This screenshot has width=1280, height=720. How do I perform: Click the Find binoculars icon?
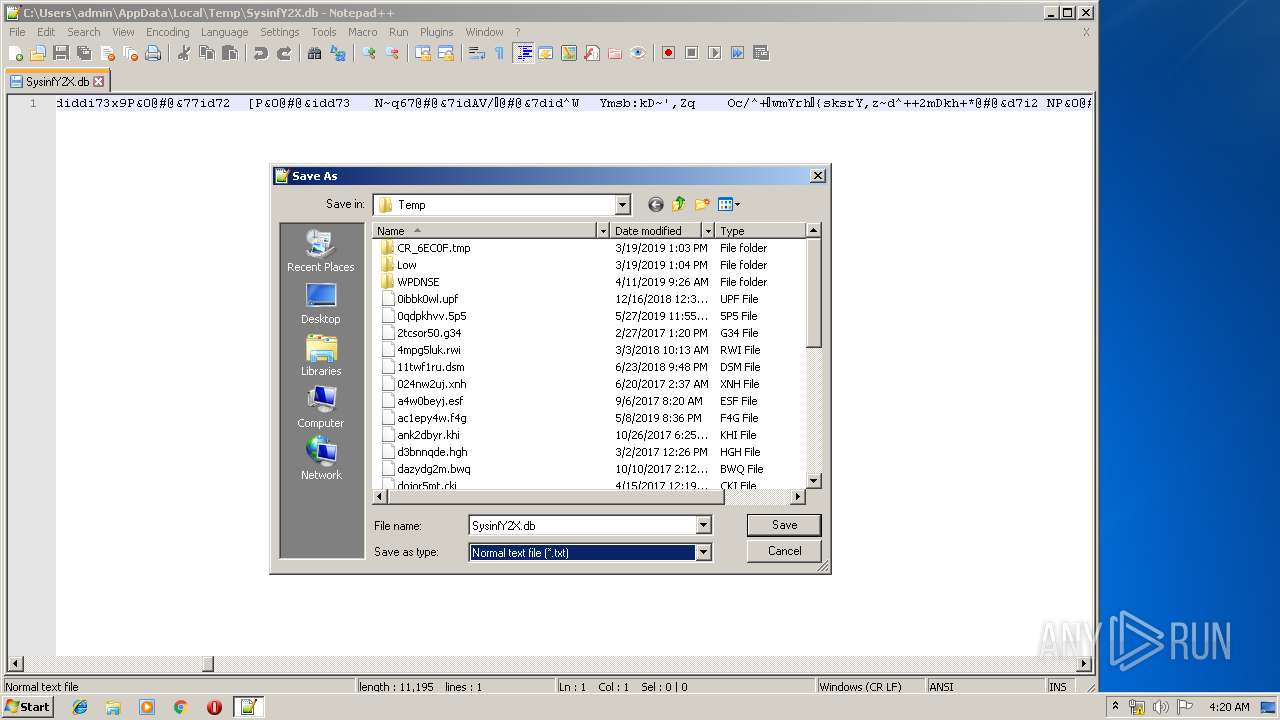(x=315, y=53)
